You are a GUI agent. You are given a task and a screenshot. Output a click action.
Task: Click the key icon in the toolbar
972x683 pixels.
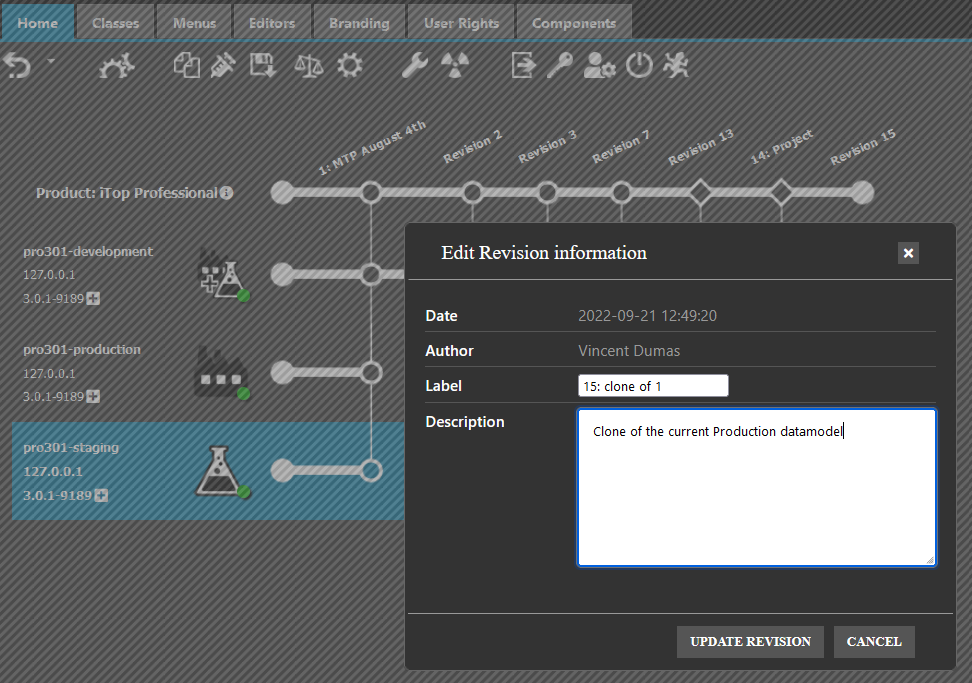(x=559, y=65)
